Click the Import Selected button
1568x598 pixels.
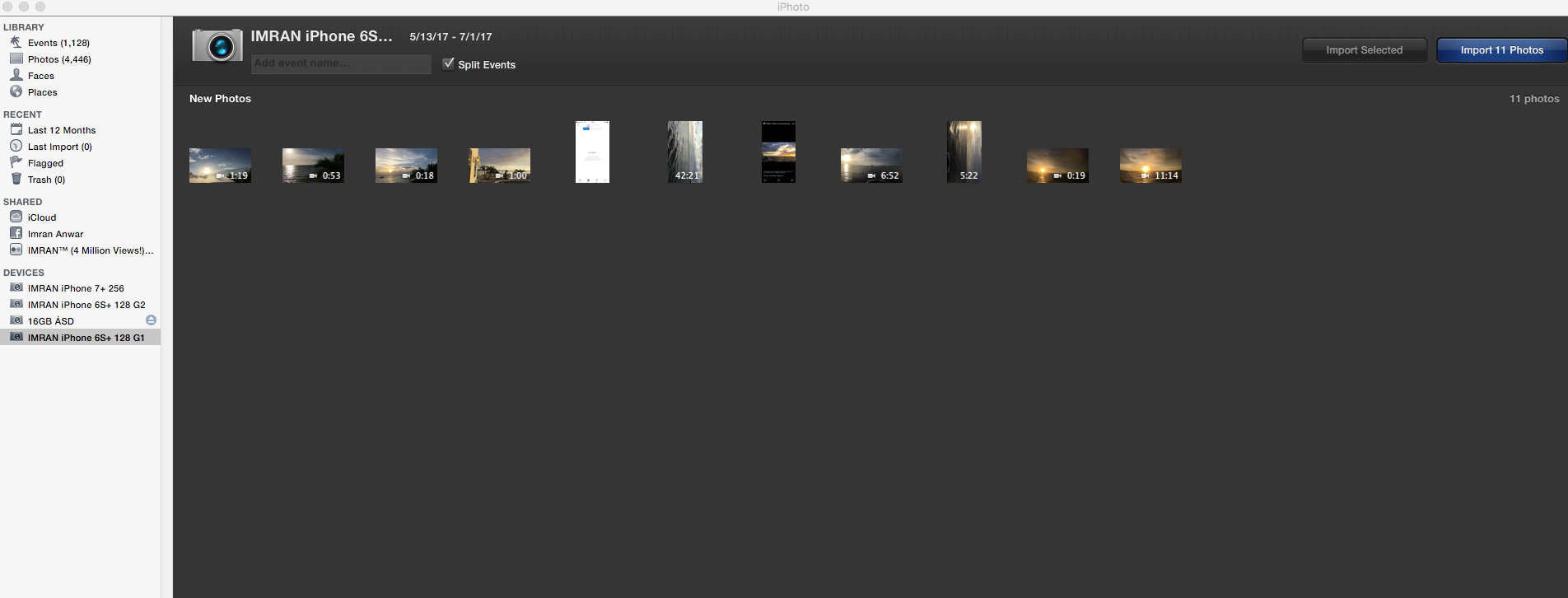pos(1364,50)
